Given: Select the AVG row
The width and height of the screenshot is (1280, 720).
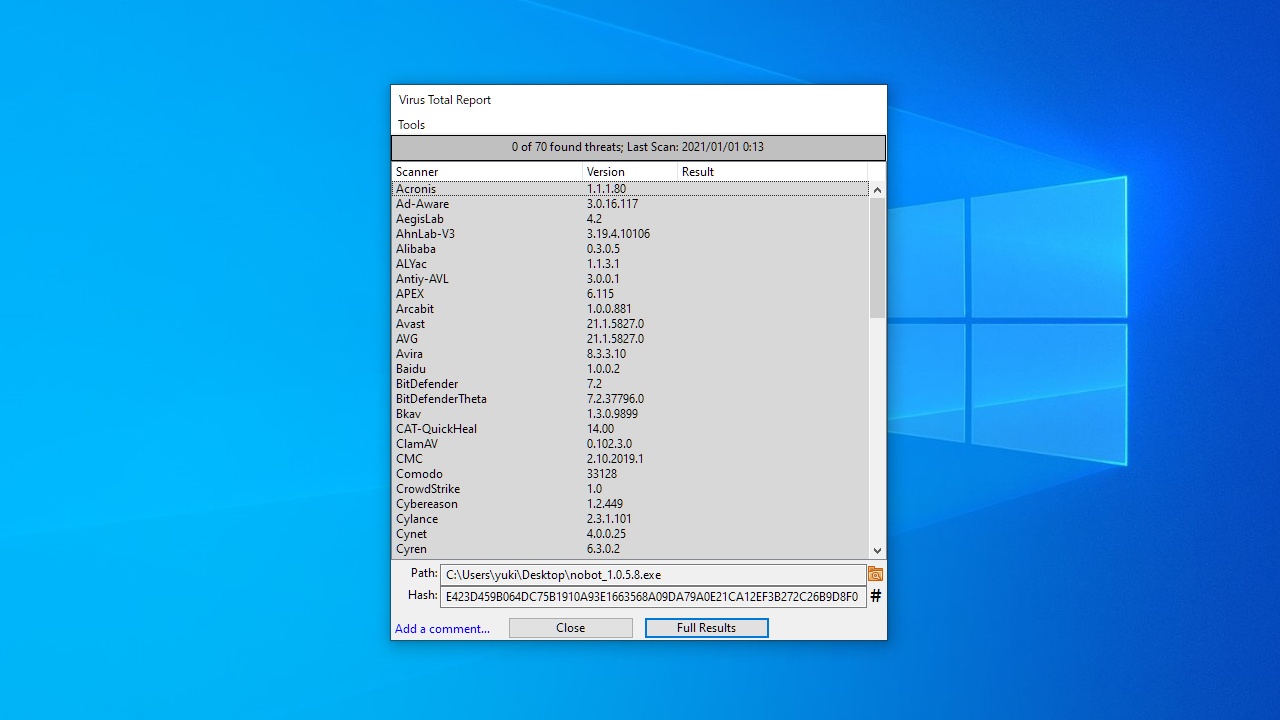Looking at the screenshot, I should (x=630, y=339).
